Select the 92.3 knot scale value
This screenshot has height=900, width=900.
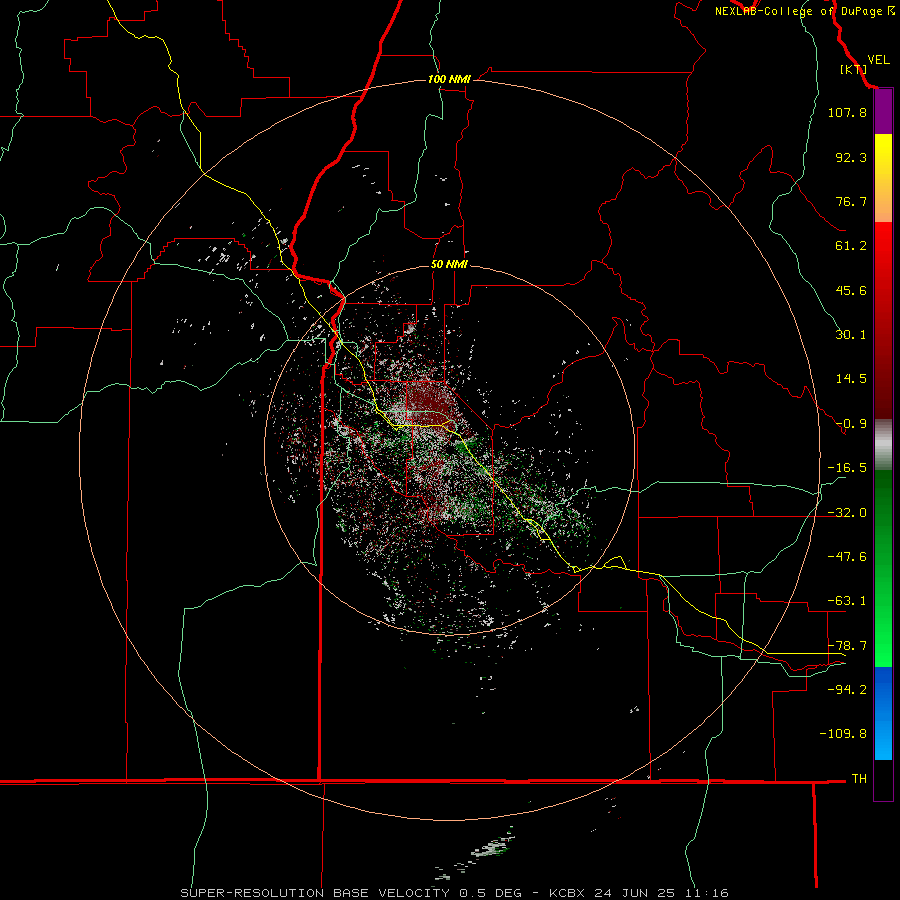tap(851, 157)
